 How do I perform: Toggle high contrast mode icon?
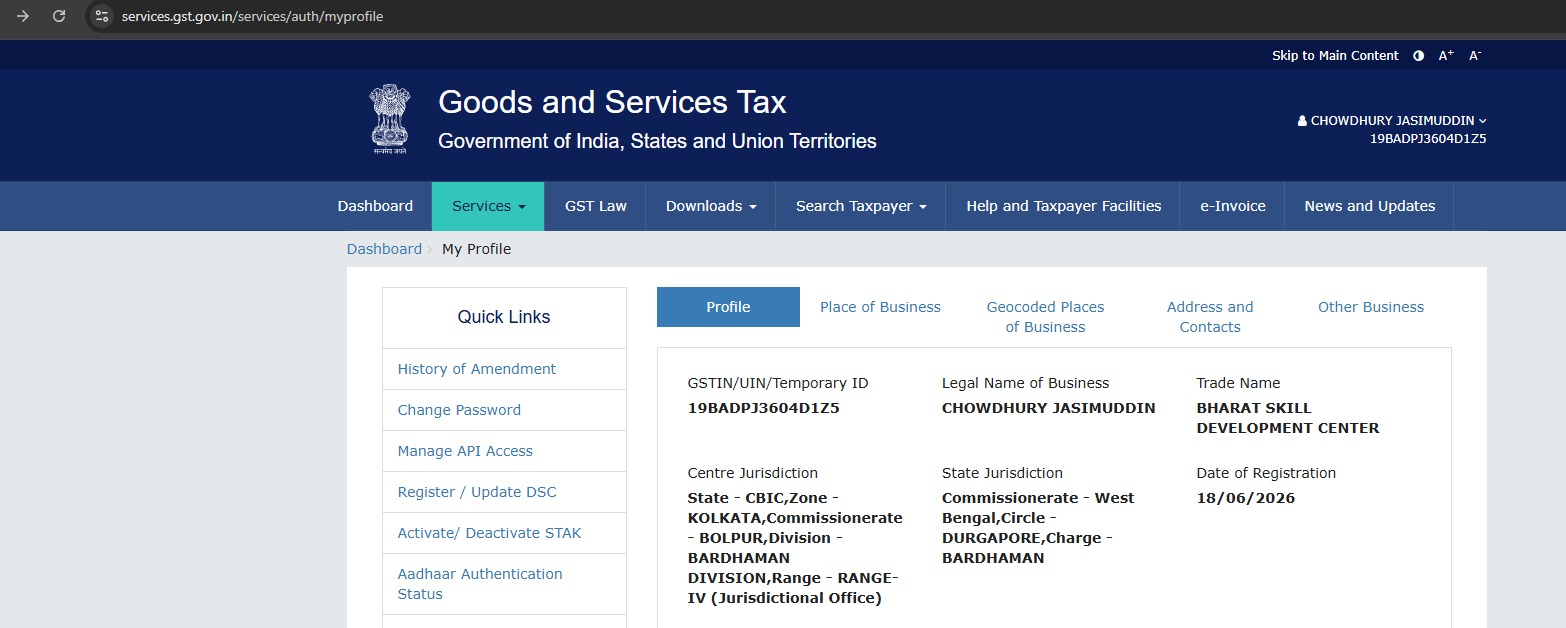1418,56
